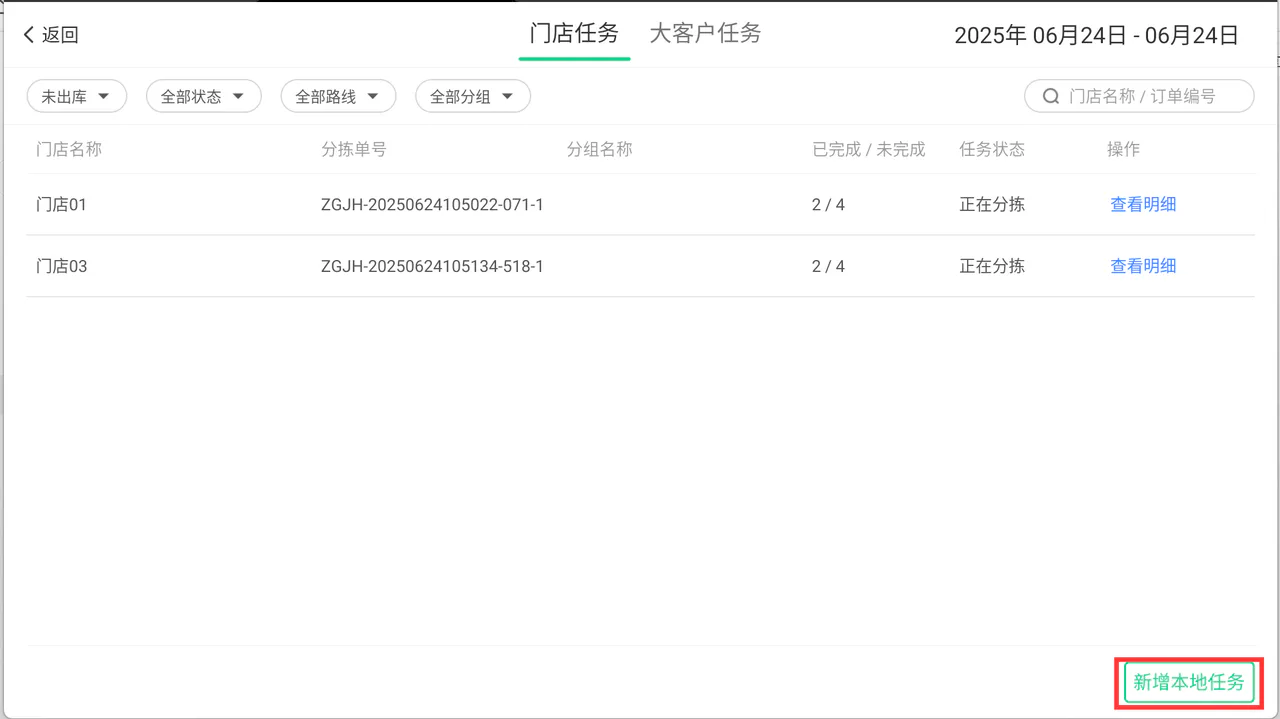1280x719 pixels.
Task: Click the 新增本地任务 button
Action: [1189, 682]
